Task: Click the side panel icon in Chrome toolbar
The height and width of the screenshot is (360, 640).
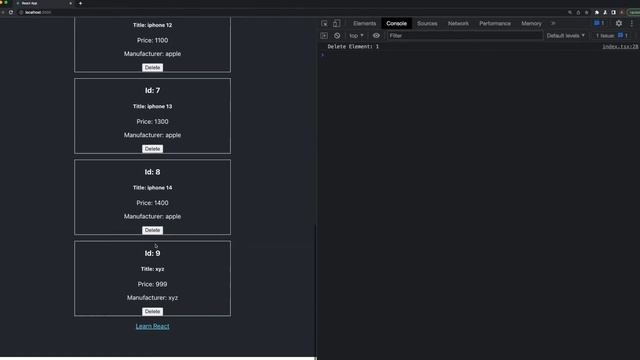Action: [x=613, y=13]
